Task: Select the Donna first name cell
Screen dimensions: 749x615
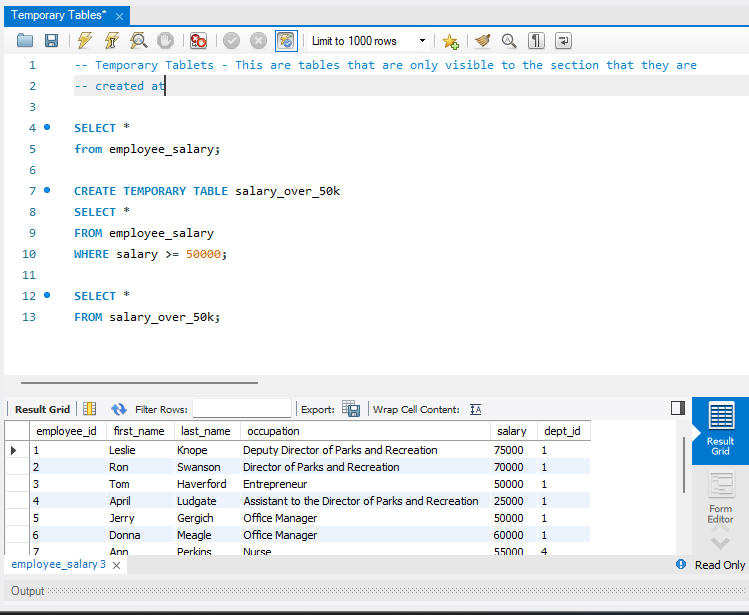Action: [140, 535]
